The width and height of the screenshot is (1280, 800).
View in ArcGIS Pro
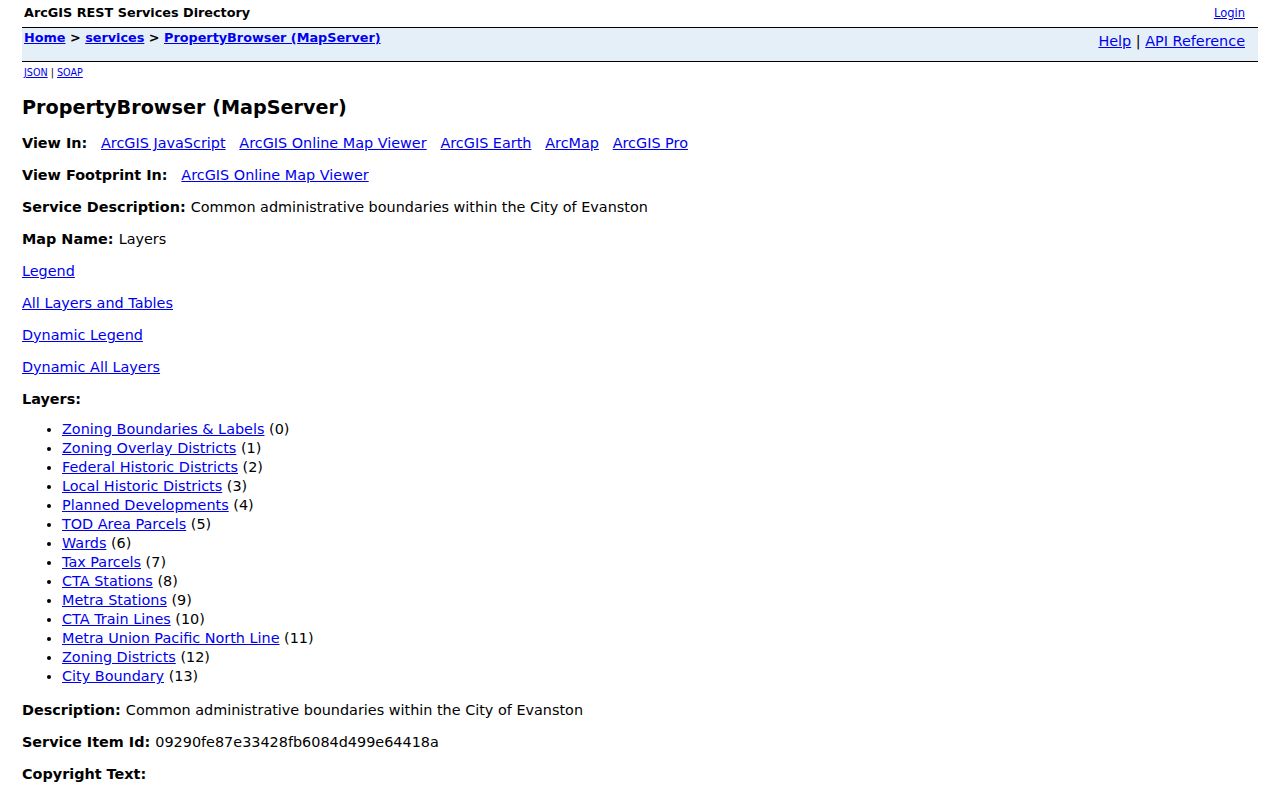tap(650, 143)
